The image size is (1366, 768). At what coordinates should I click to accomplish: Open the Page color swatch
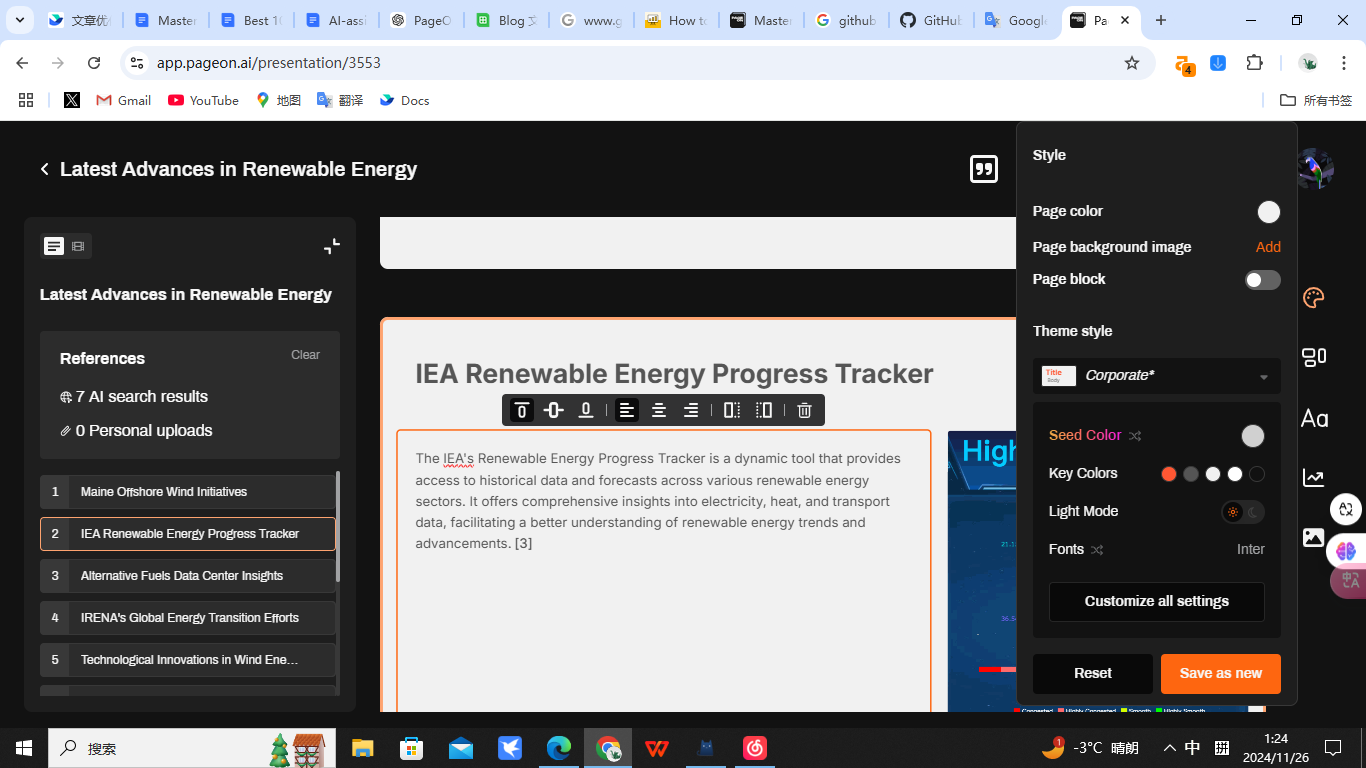1269,212
